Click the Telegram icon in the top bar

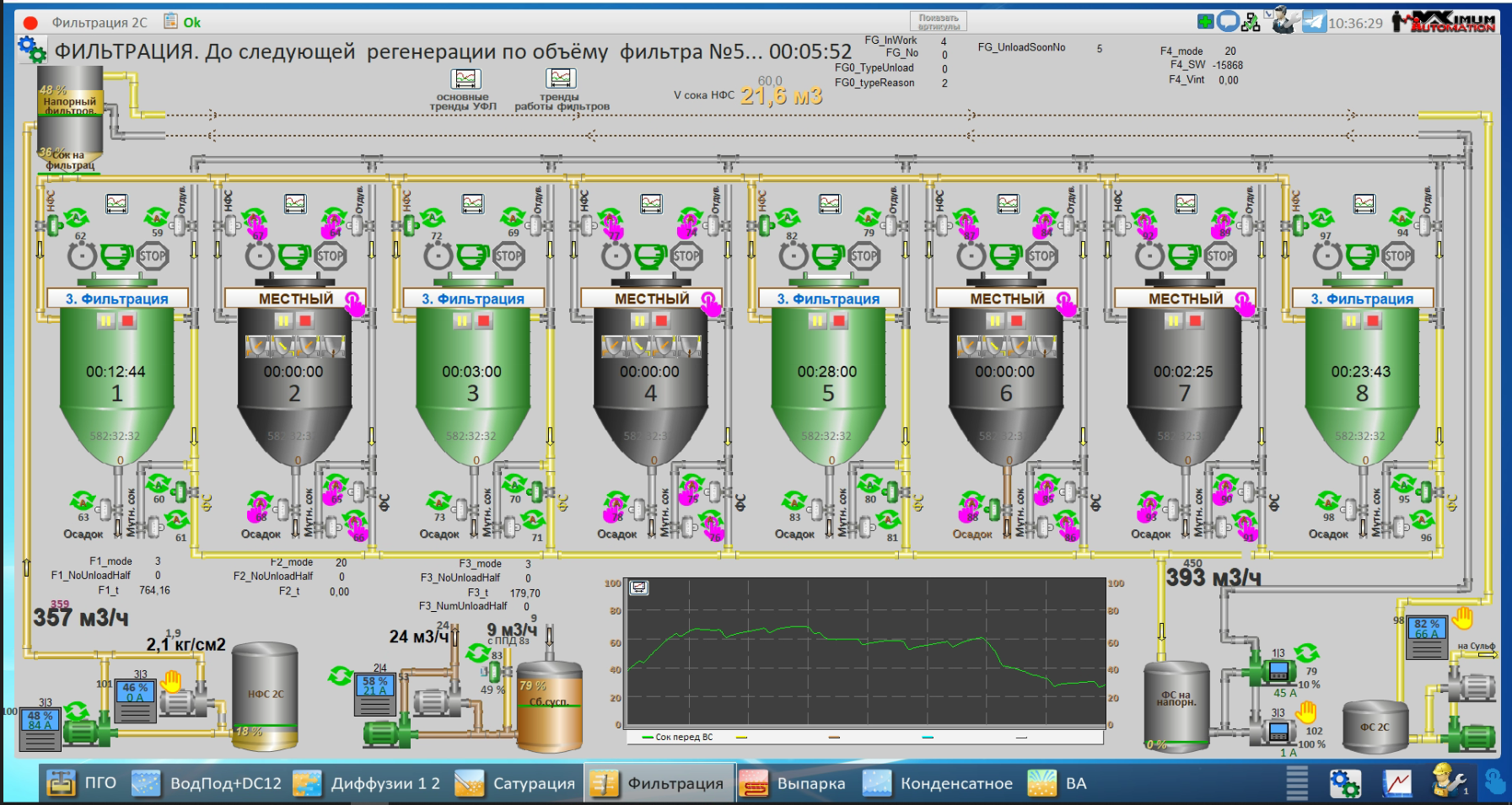1313,22
